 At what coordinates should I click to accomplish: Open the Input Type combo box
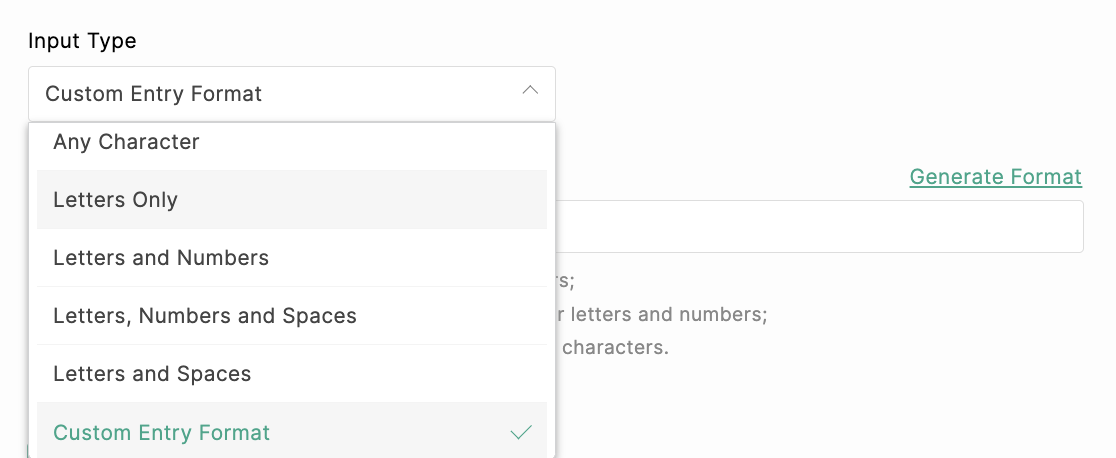291,94
